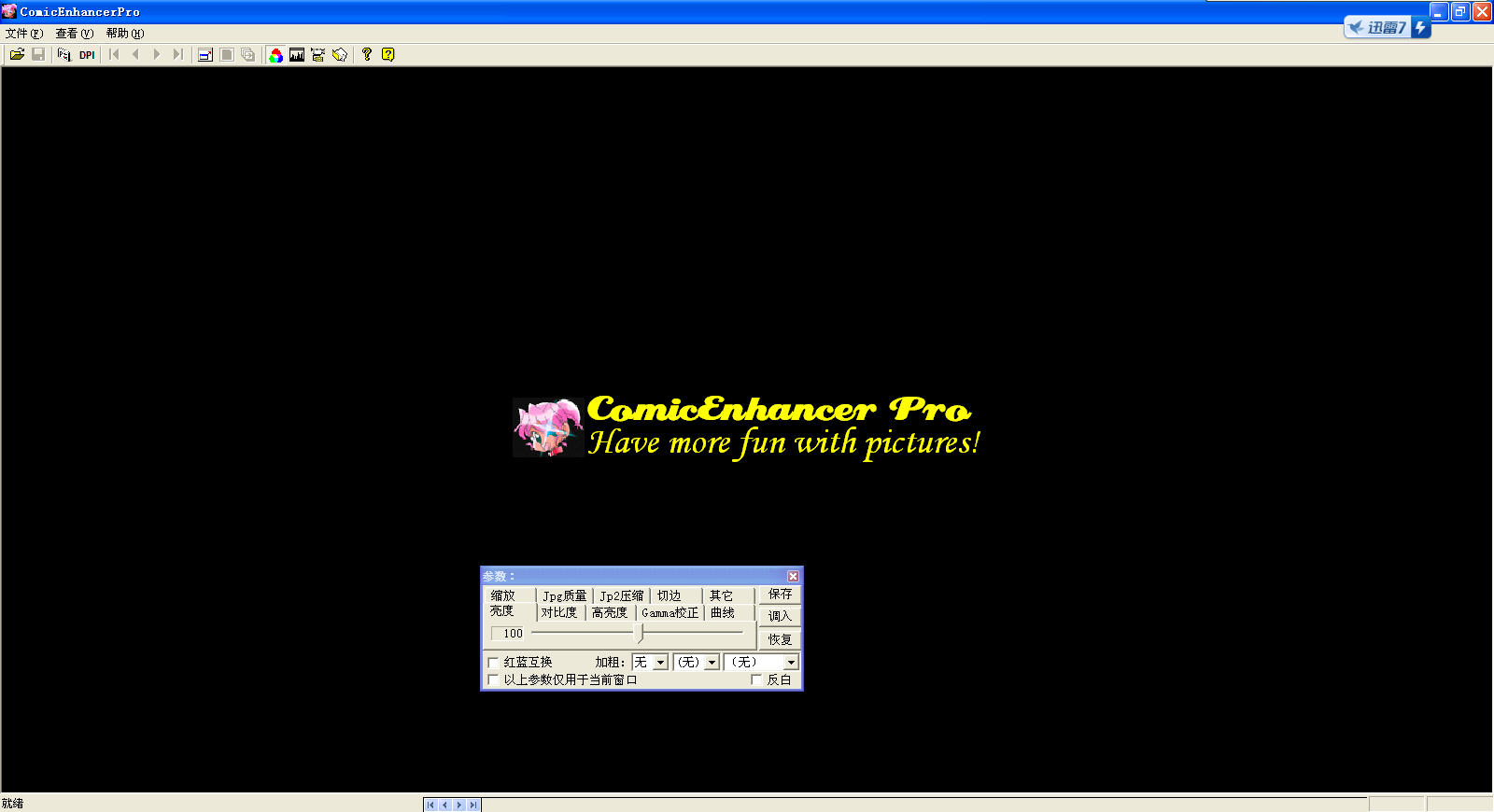Go to previous image arrow icon
Screen dimensions: 1494x812
coord(136,55)
